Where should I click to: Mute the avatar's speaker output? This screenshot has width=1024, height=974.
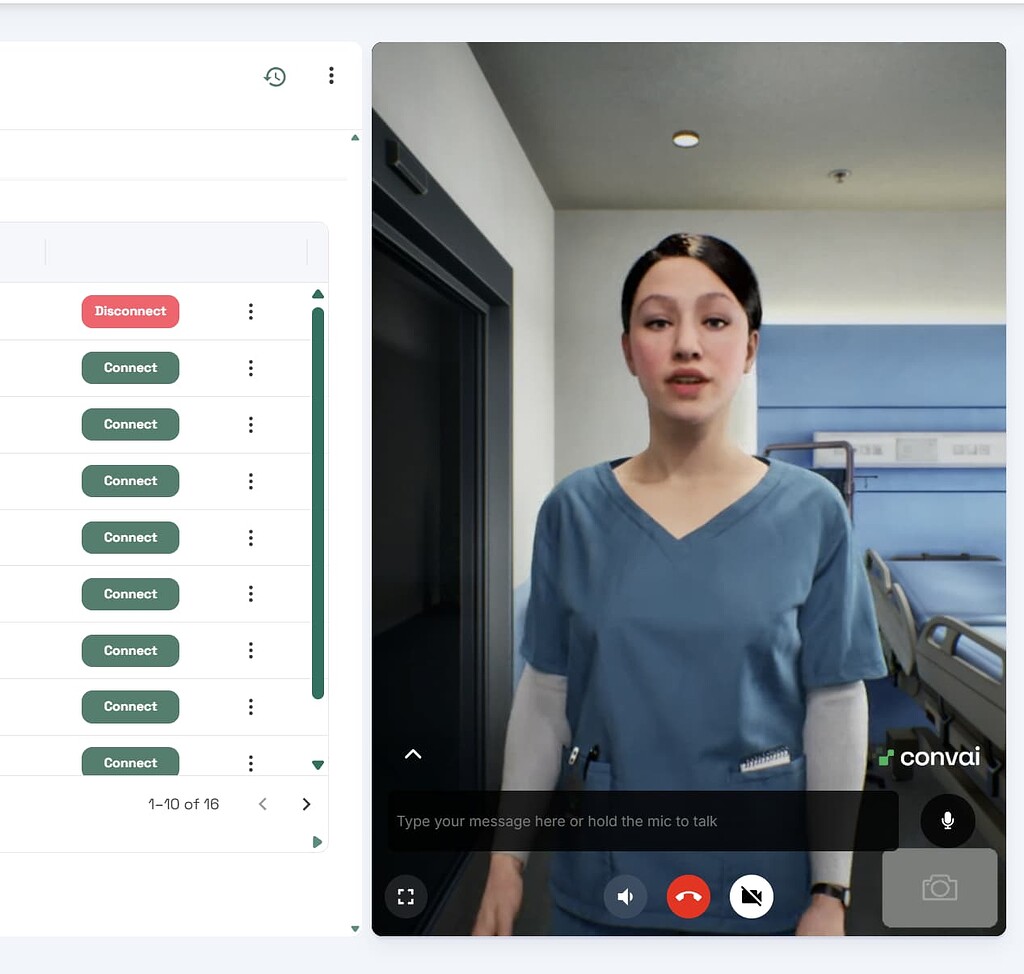625,896
